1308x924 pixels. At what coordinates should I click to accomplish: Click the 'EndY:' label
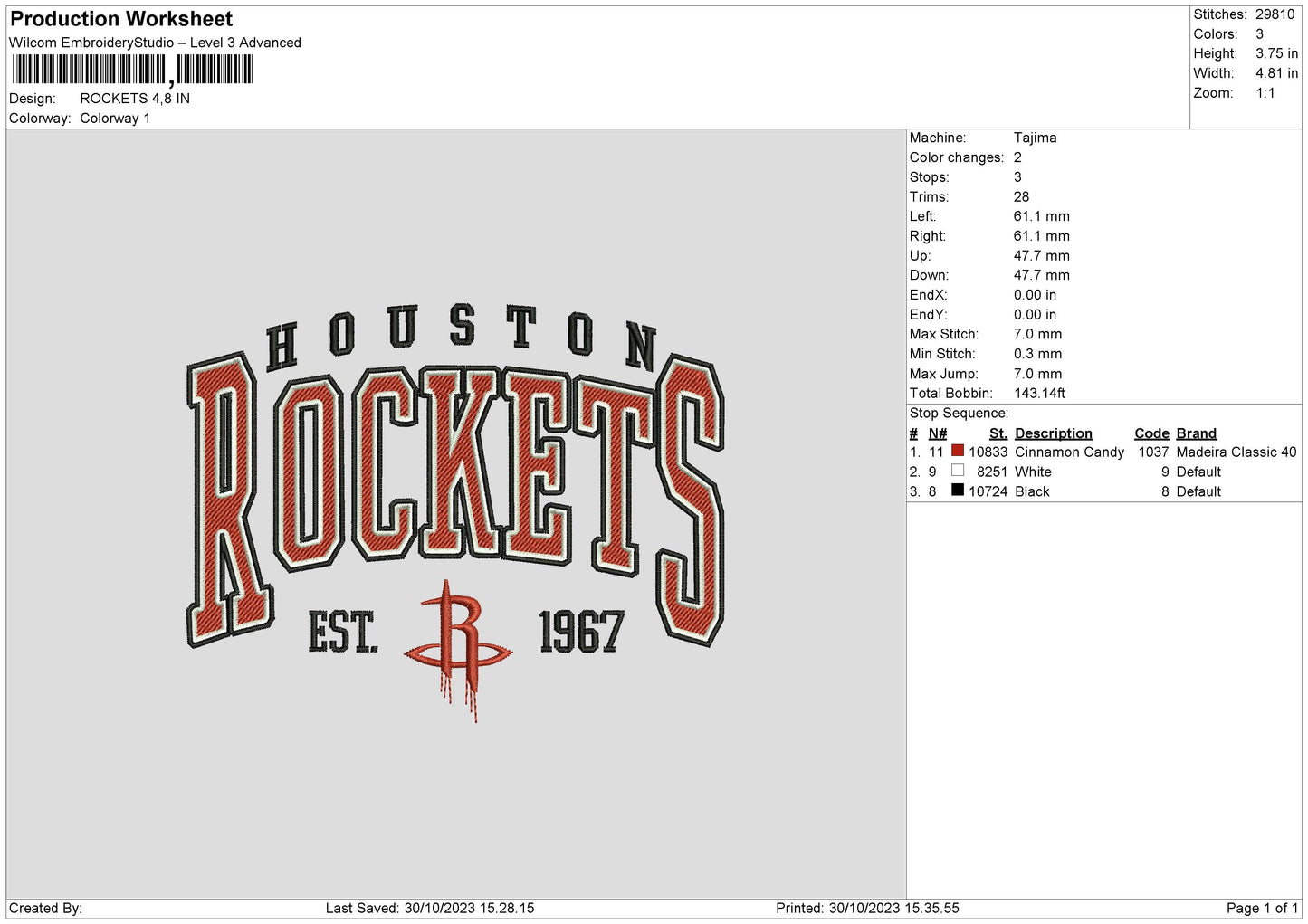coord(929,315)
